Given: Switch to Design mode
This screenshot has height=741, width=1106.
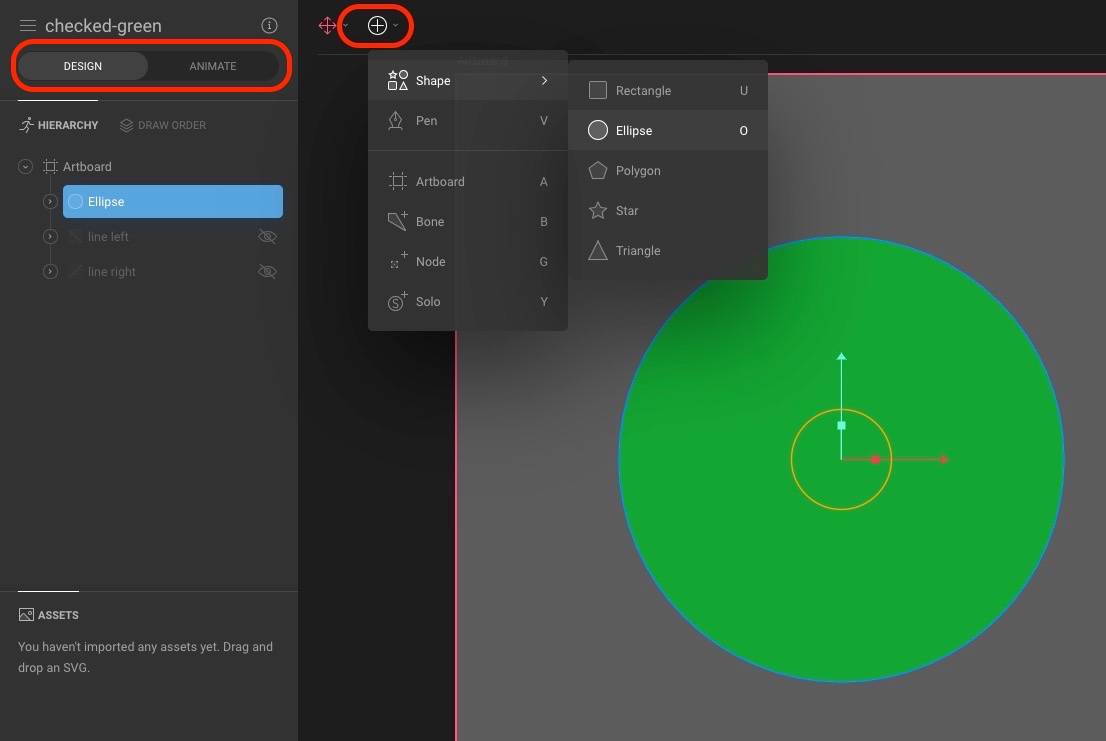Looking at the screenshot, I should tap(83, 66).
